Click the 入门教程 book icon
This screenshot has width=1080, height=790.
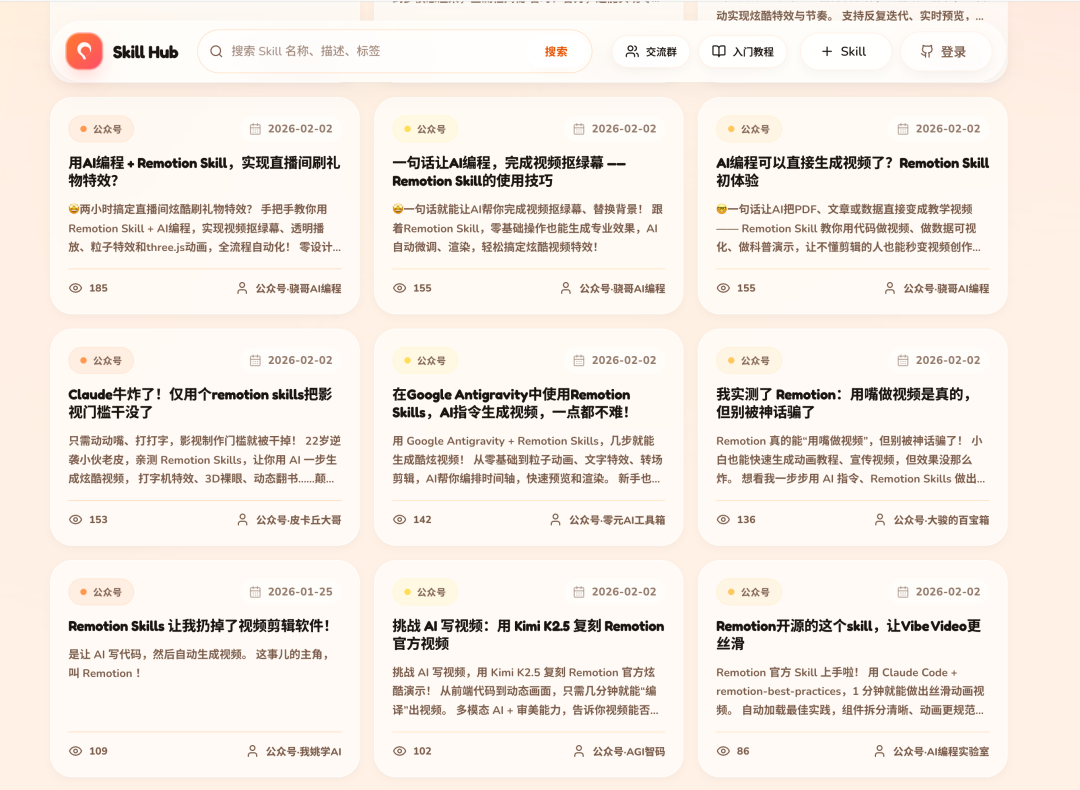click(719, 51)
